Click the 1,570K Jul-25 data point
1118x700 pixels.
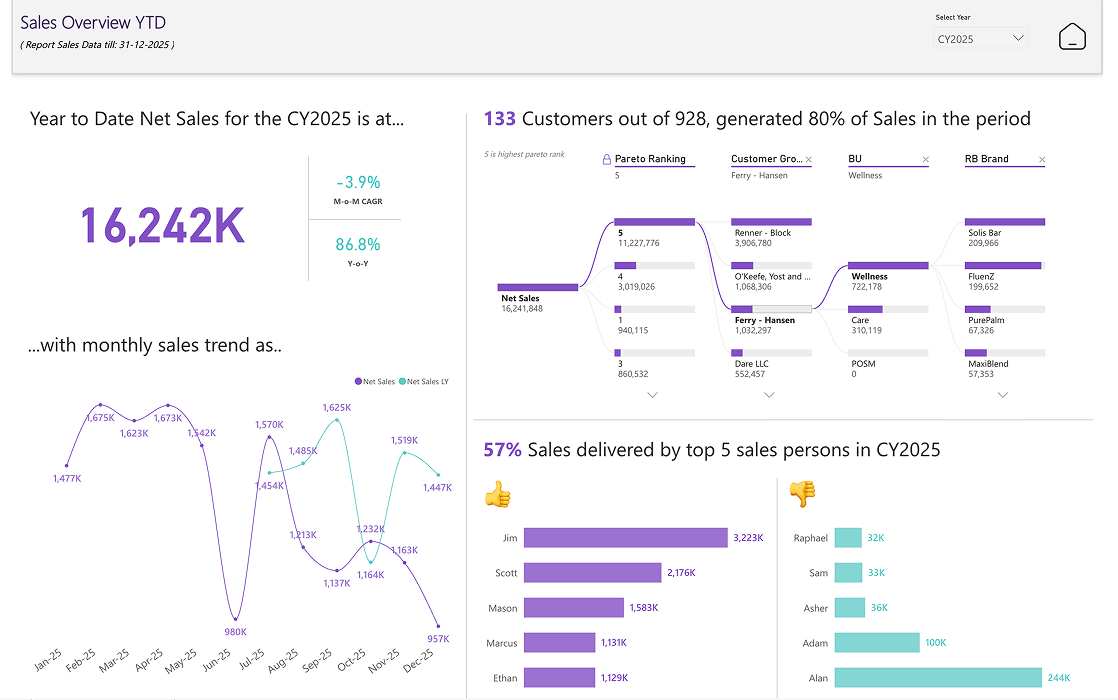pyautogui.click(x=270, y=437)
